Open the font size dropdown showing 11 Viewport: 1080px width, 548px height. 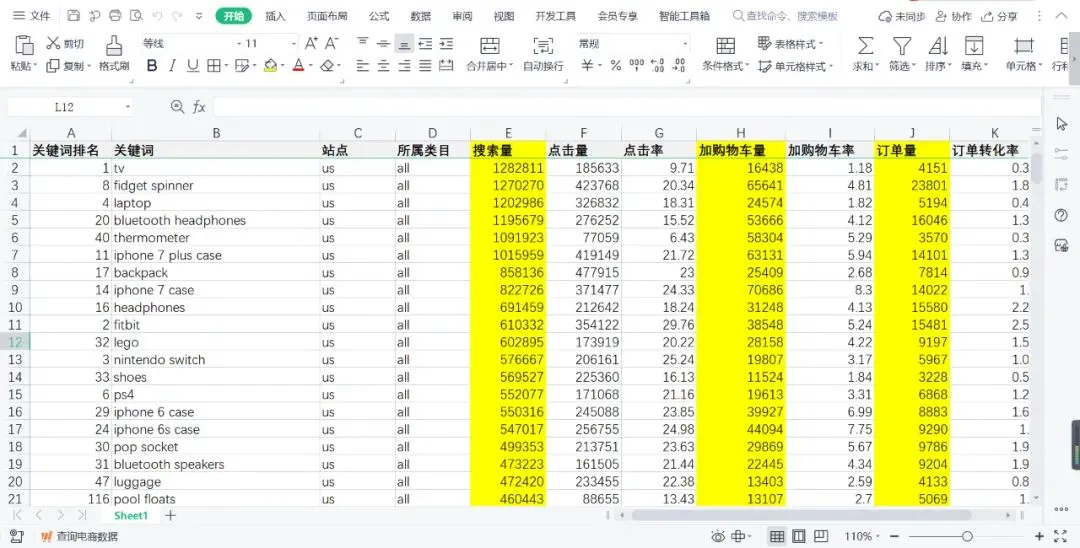pyautogui.click(x=294, y=43)
